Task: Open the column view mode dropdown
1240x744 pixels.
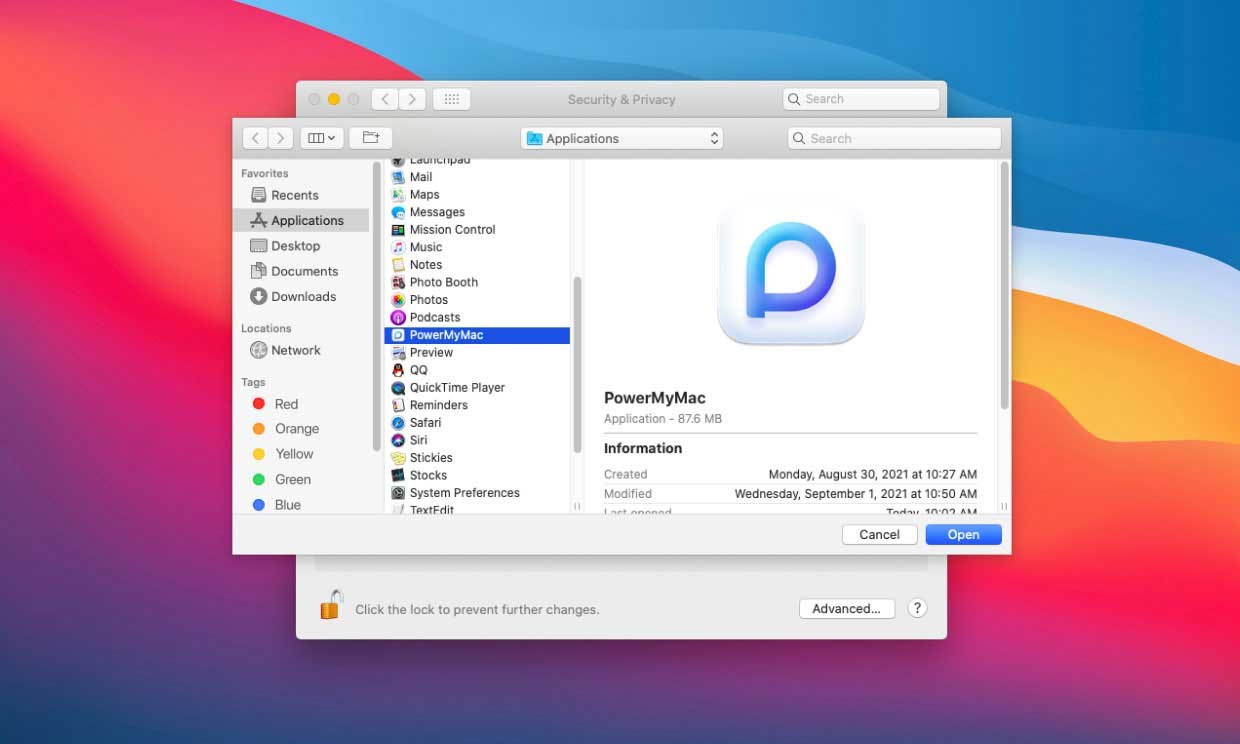Action: [x=322, y=138]
